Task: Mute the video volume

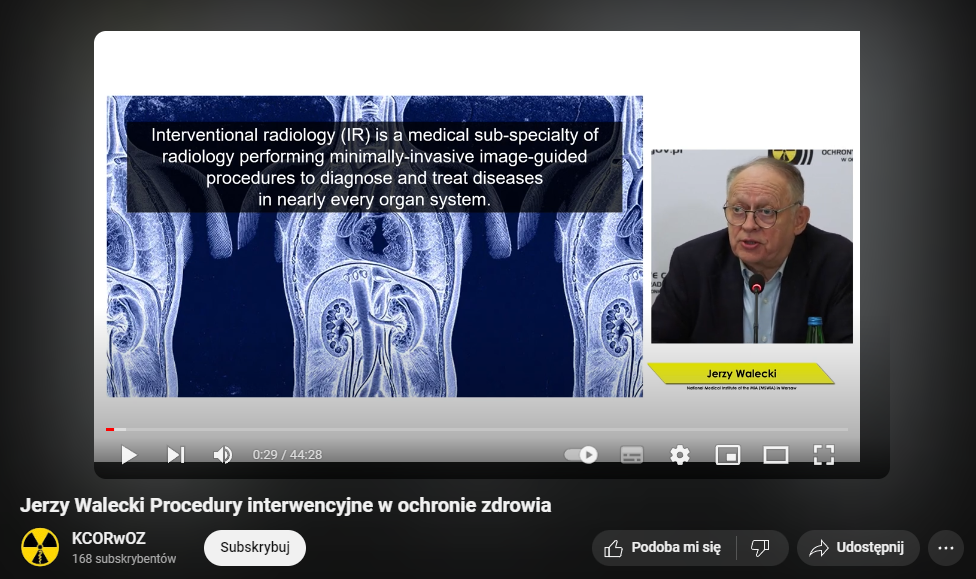Action: click(x=223, y=455)
